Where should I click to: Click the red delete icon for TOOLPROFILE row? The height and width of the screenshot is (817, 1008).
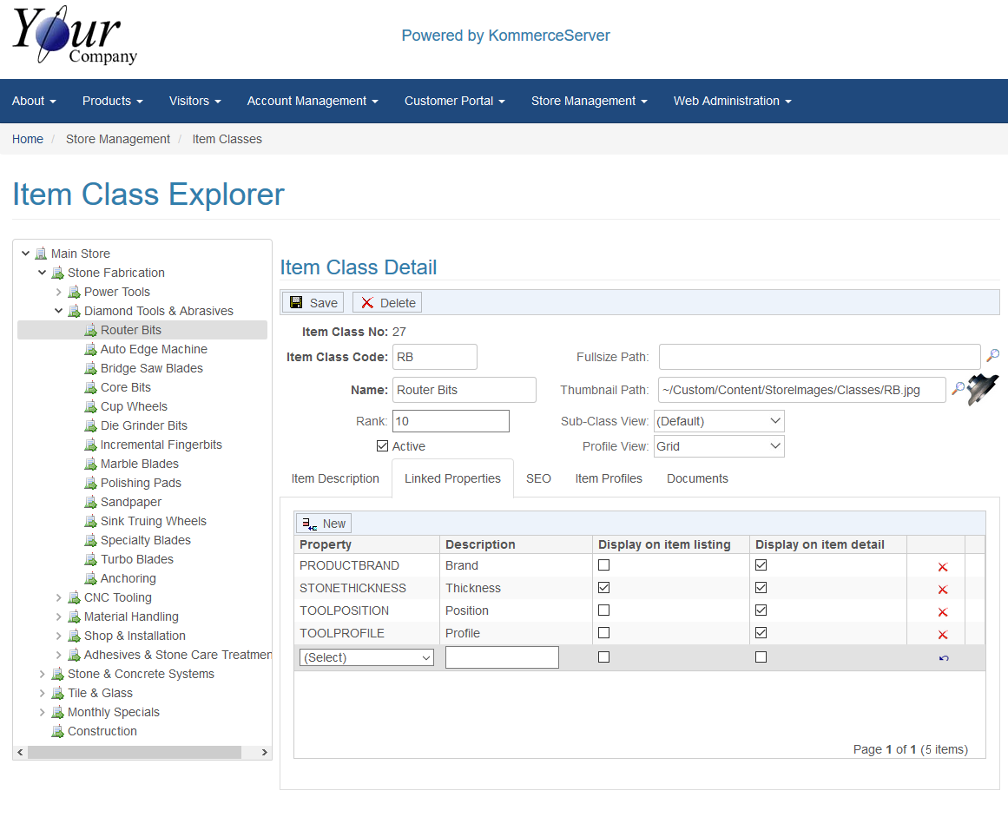pos(942,635)
